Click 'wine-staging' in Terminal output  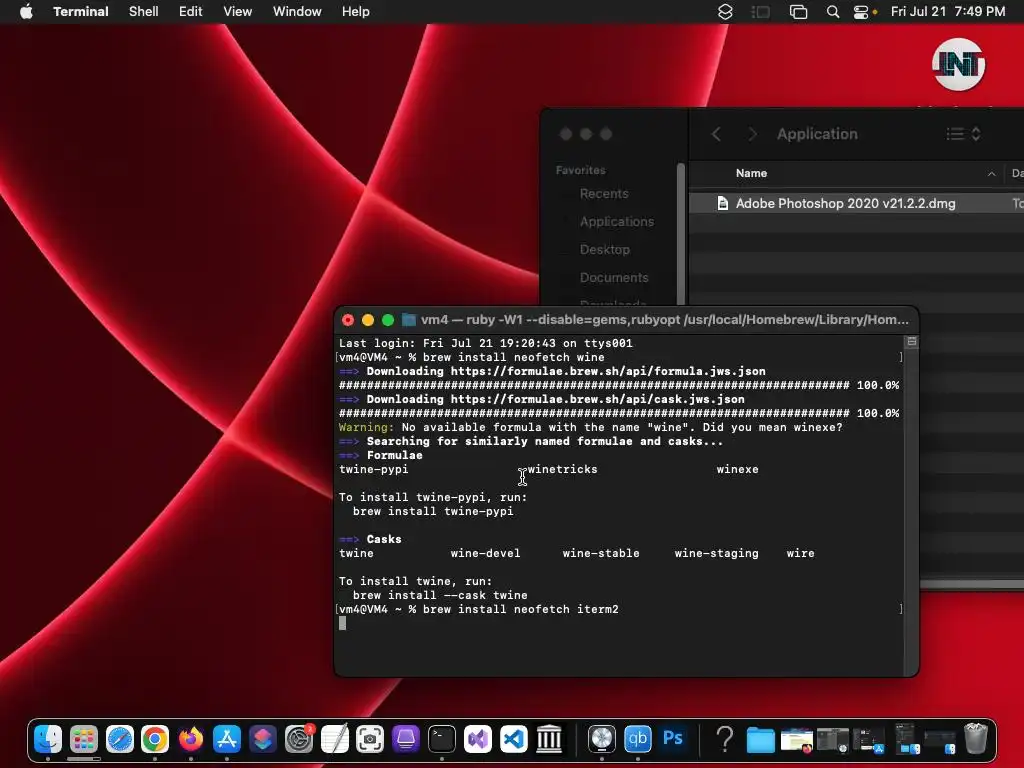tap(716, 553)
